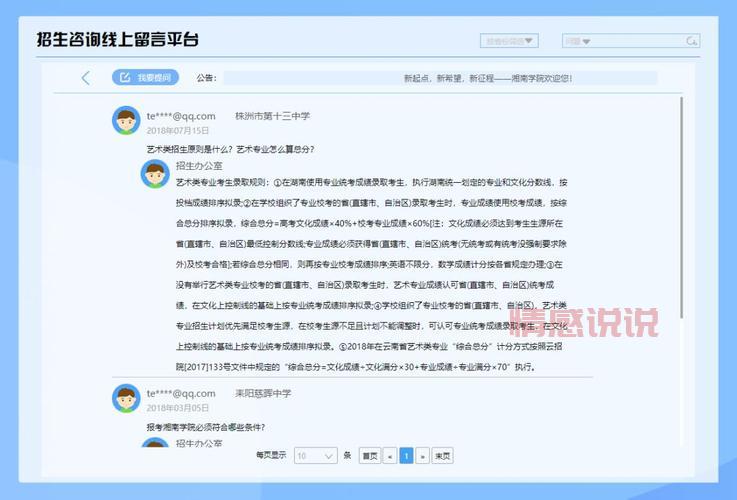Click the question 报考湘南学院必须符合哪些条件?
This screenshot has height=500, width=737.
click(x=205, y=427)
